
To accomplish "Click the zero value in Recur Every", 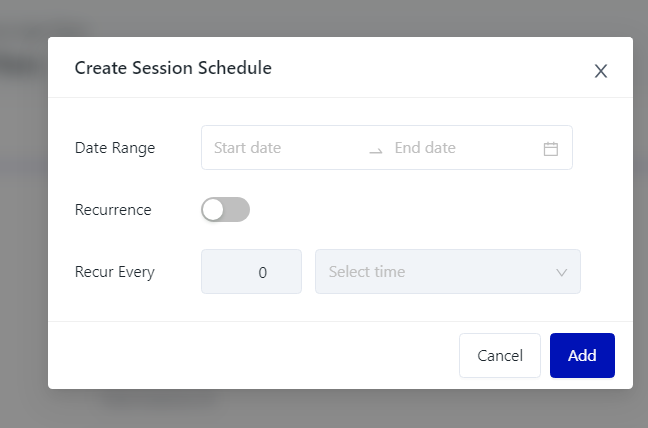I will tap(262, 272).
